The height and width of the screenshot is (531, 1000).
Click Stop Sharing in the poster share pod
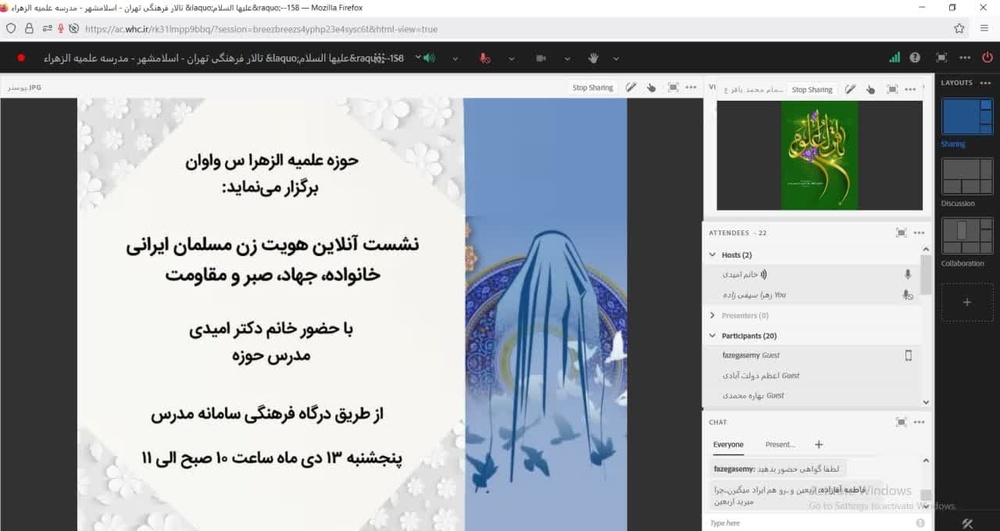[x=592, y=88]
